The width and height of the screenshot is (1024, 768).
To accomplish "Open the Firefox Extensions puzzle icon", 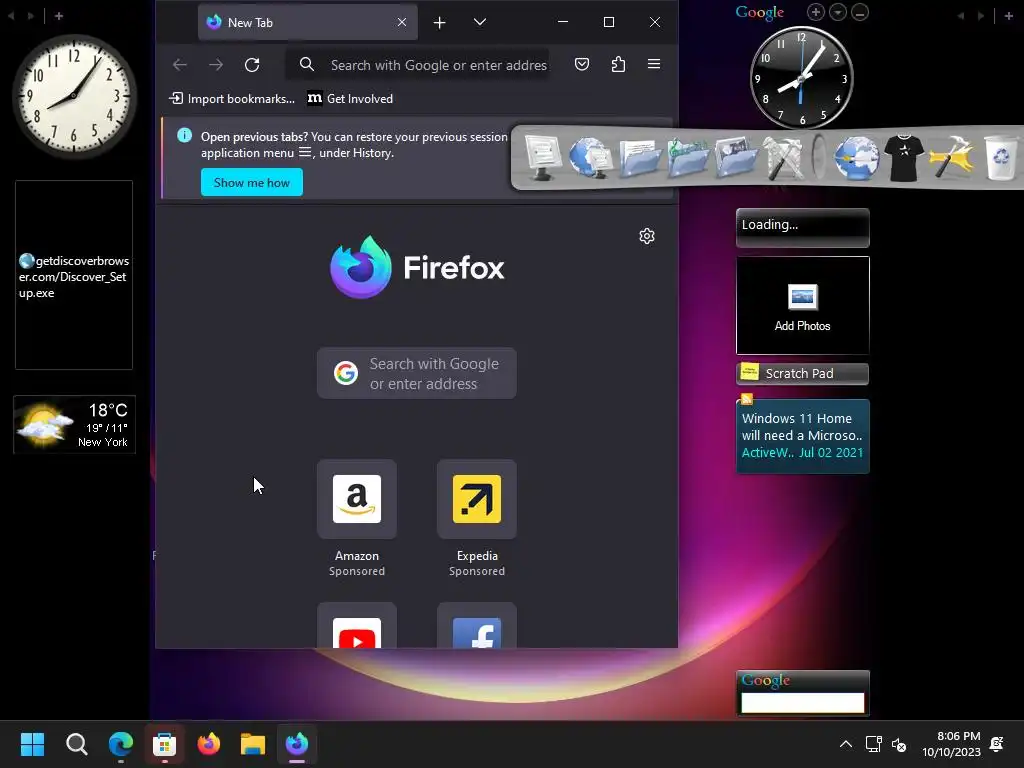I will pos(618,64).
